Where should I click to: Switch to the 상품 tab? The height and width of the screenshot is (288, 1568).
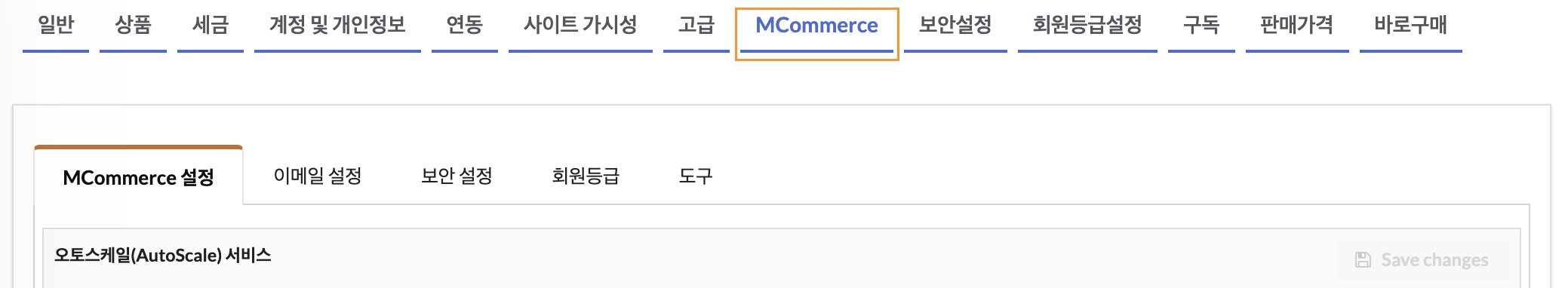133,26
